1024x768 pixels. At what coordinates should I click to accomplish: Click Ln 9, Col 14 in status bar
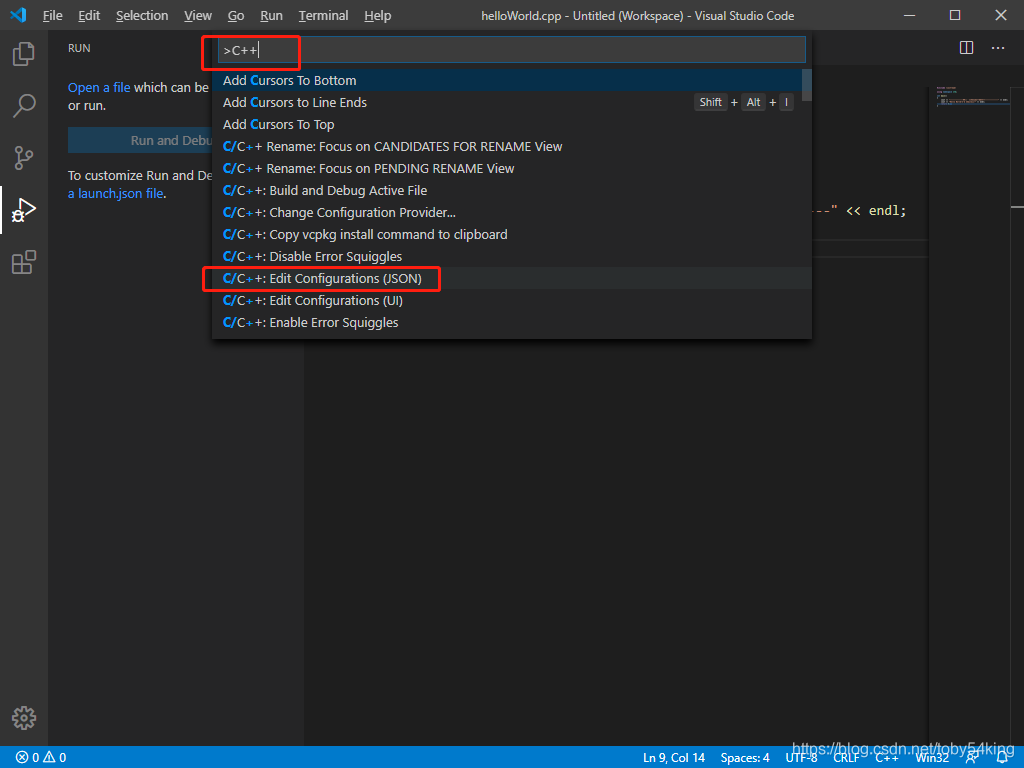(674, 758)
